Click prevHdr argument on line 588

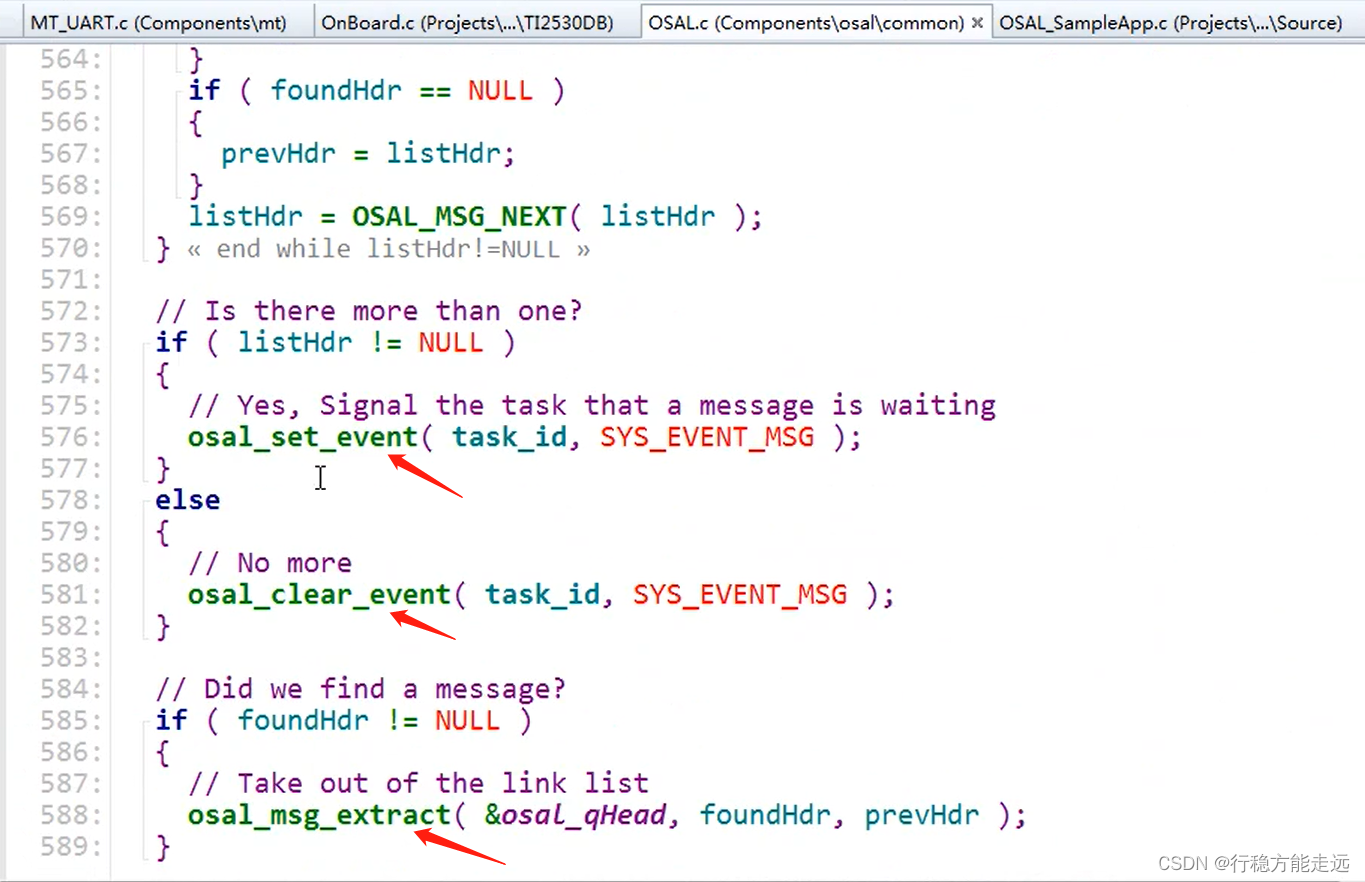coord(921,815)
